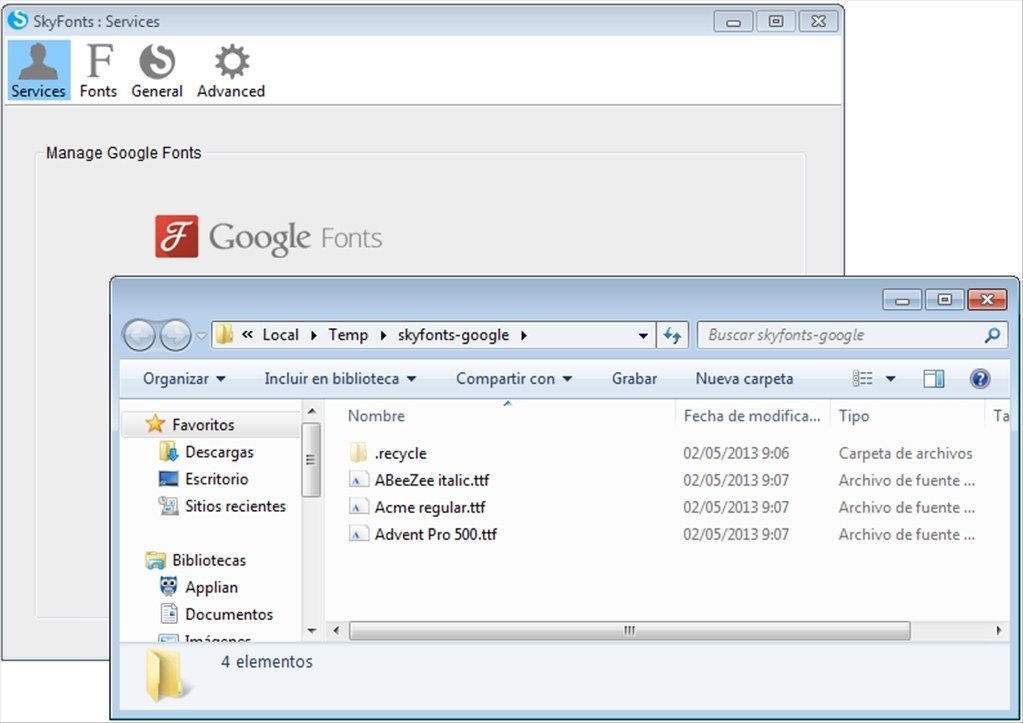1023x723 pixels.
Task: Open the view options dropdown arrow
Action: tap(891, 378)
